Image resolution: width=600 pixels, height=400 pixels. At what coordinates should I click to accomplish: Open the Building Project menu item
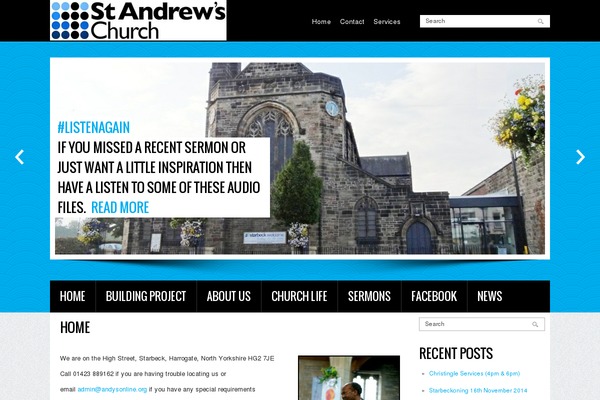click(146, 296)
